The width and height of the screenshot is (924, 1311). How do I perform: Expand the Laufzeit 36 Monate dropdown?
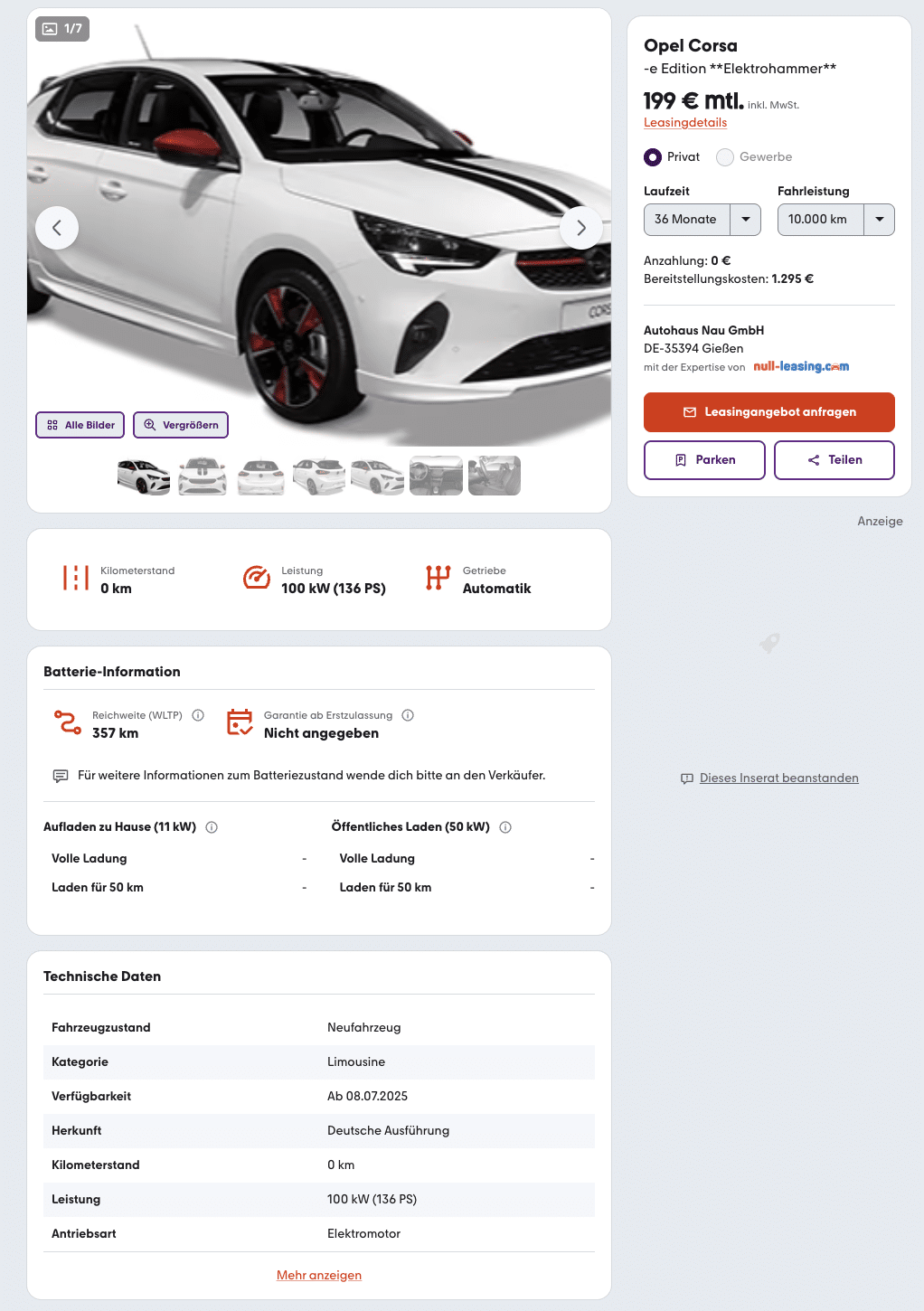[702, 220]
